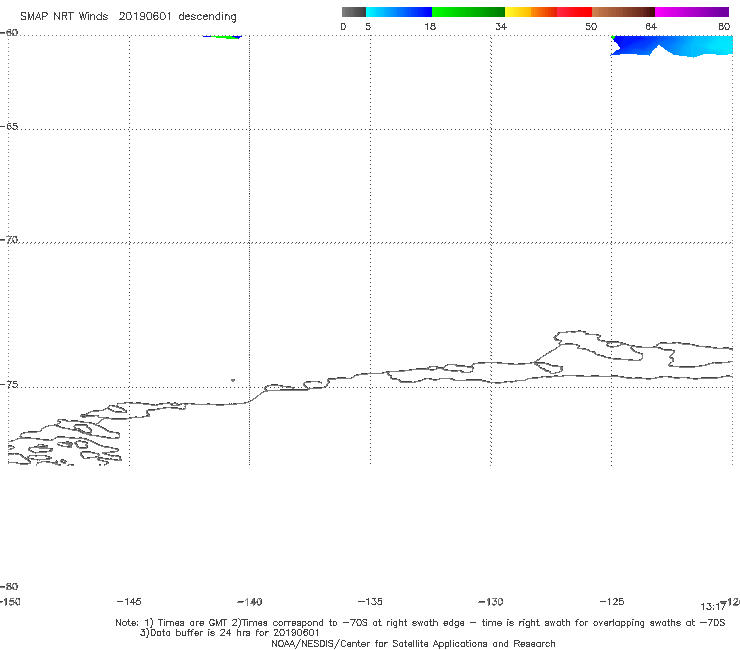Click the NOAA/NESDIS credit line
This screenshot has width=740, height=650.
(413, 643)
